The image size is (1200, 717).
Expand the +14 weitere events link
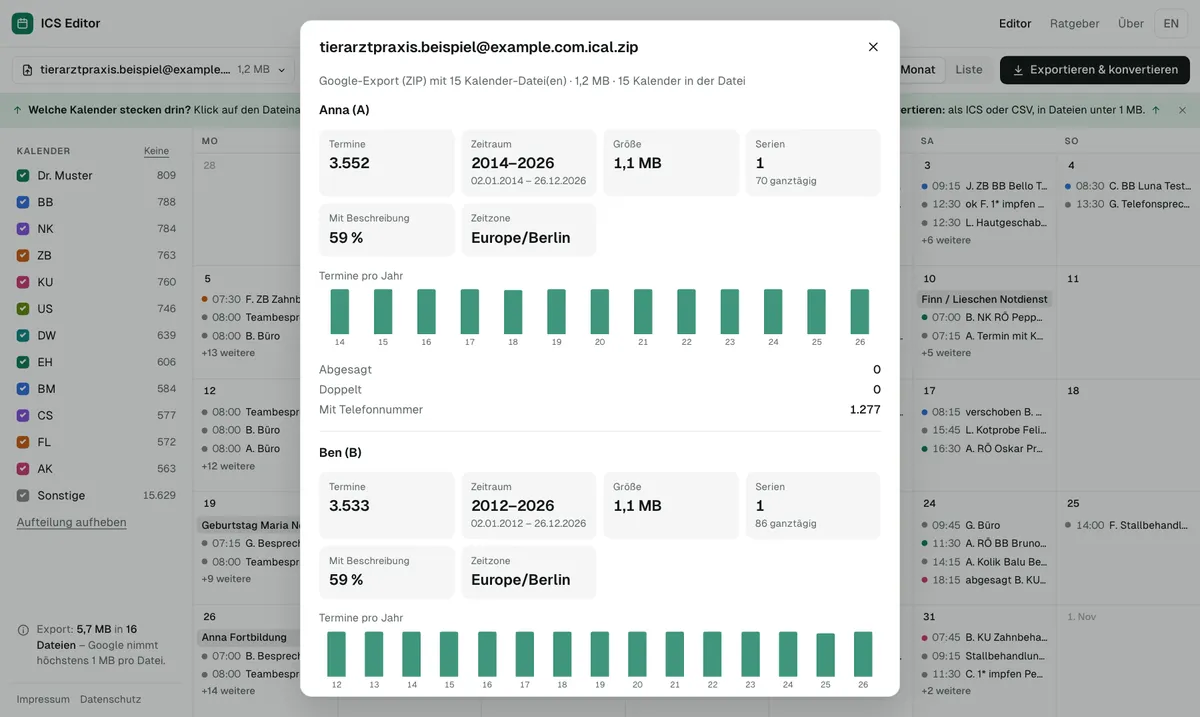tap(228, 691)
